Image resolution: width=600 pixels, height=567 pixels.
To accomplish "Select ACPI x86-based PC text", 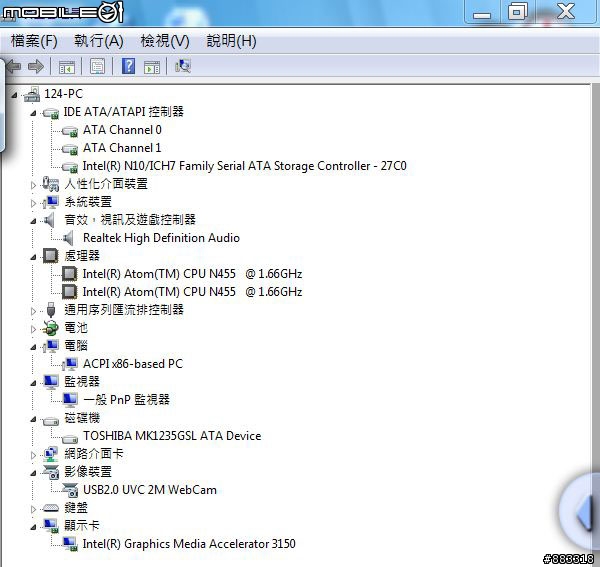I will point(133,364).
